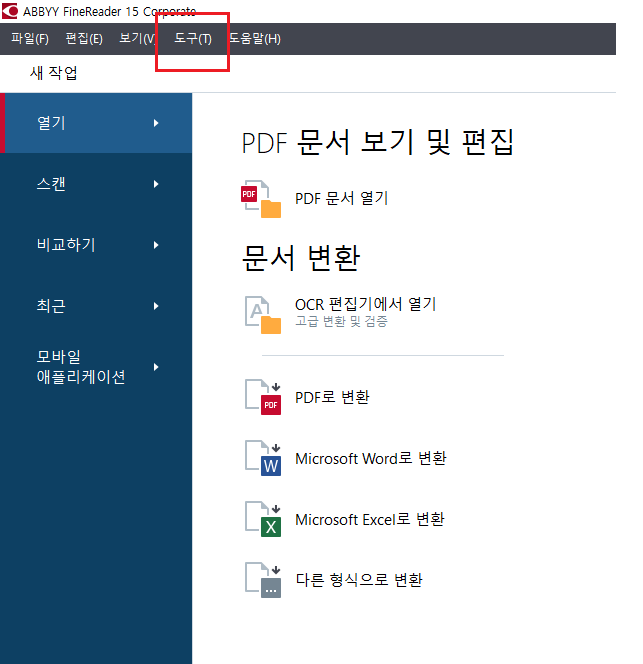Click the Microsoft Excel로 변환 icon
This screenshot has width=643, height=664.
coord(263,519)
